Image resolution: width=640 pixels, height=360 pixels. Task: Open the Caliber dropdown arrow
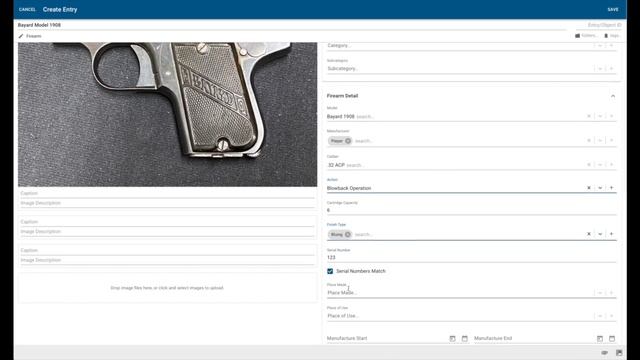[x=600, y=165]
